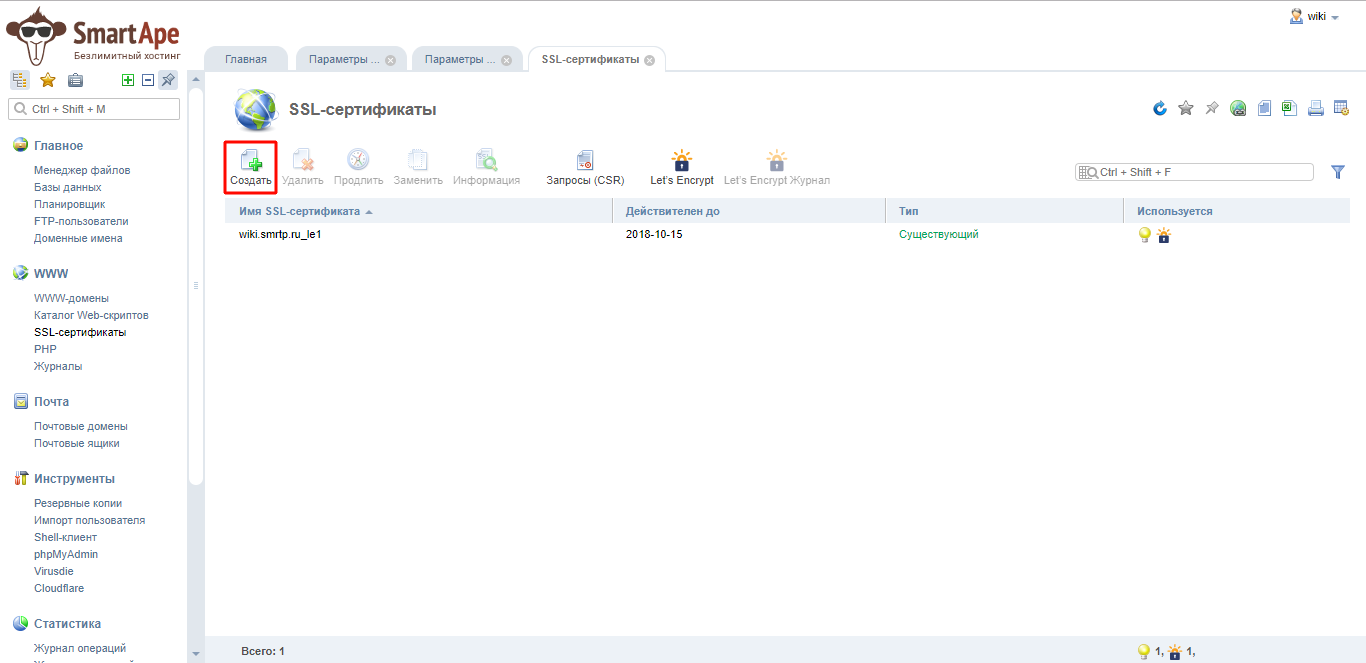Show favorites in the sidebar menu

tap(47, 81)
